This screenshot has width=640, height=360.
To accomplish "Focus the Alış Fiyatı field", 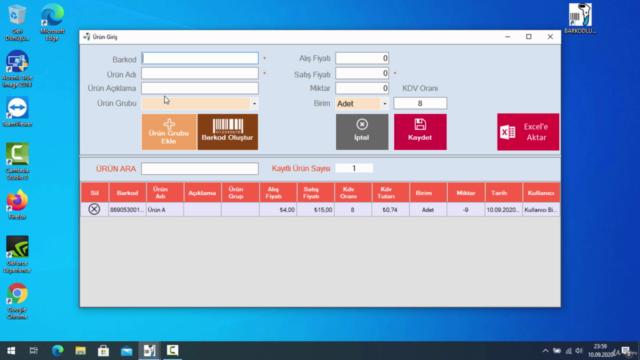I will [362, 58].
